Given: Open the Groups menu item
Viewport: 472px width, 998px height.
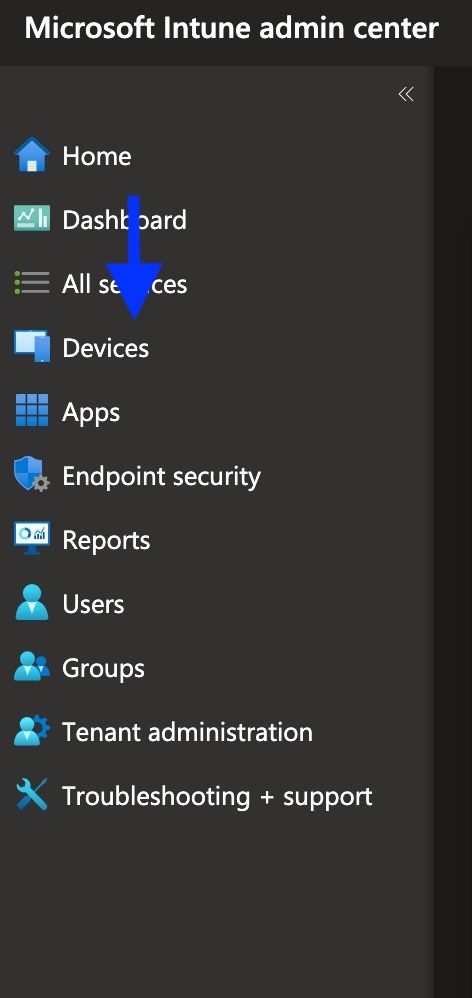Looking at the screenshot, I should click(x=103, y=669).
